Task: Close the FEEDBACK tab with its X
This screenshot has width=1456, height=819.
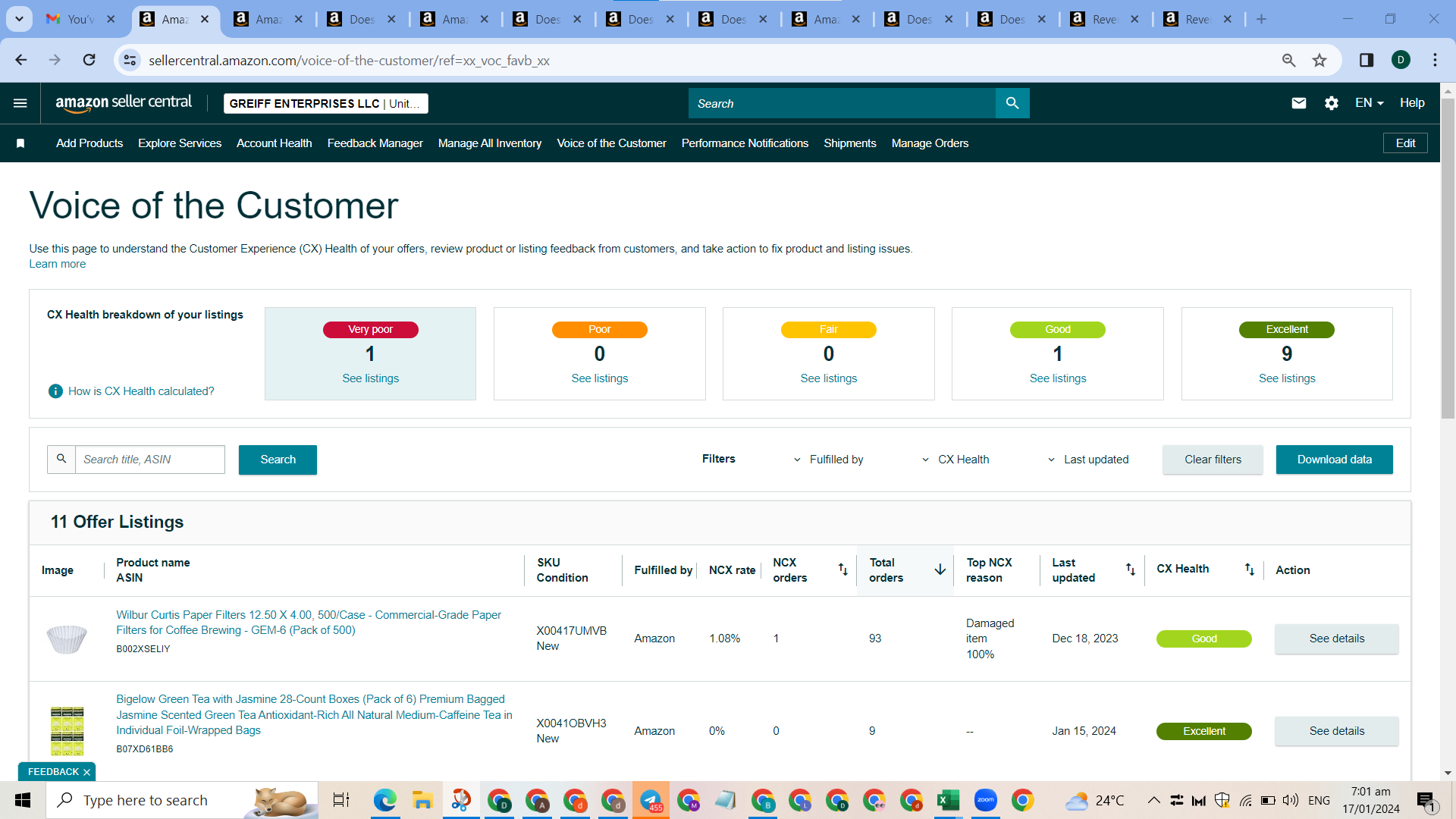Action: pyautogui.click(x=86, y=772)
